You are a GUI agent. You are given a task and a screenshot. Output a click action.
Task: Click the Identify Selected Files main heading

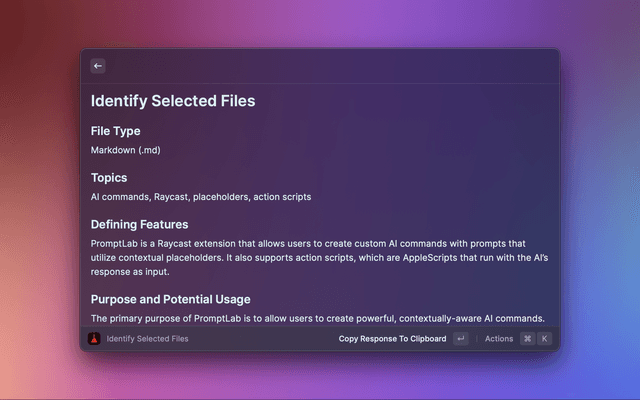point(173,101)
